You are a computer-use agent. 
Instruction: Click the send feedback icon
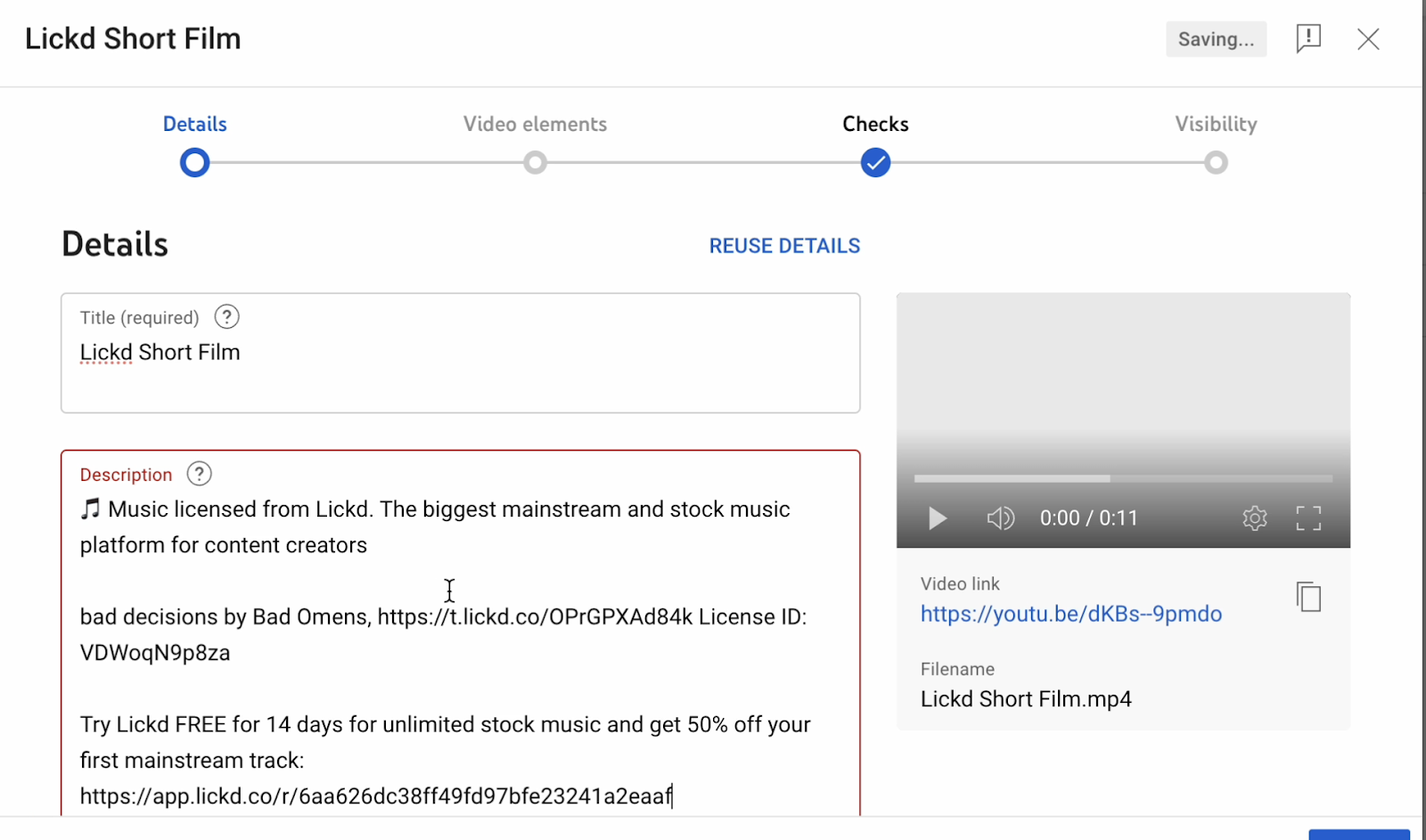pyautogui.click(x=1307, y=38)
